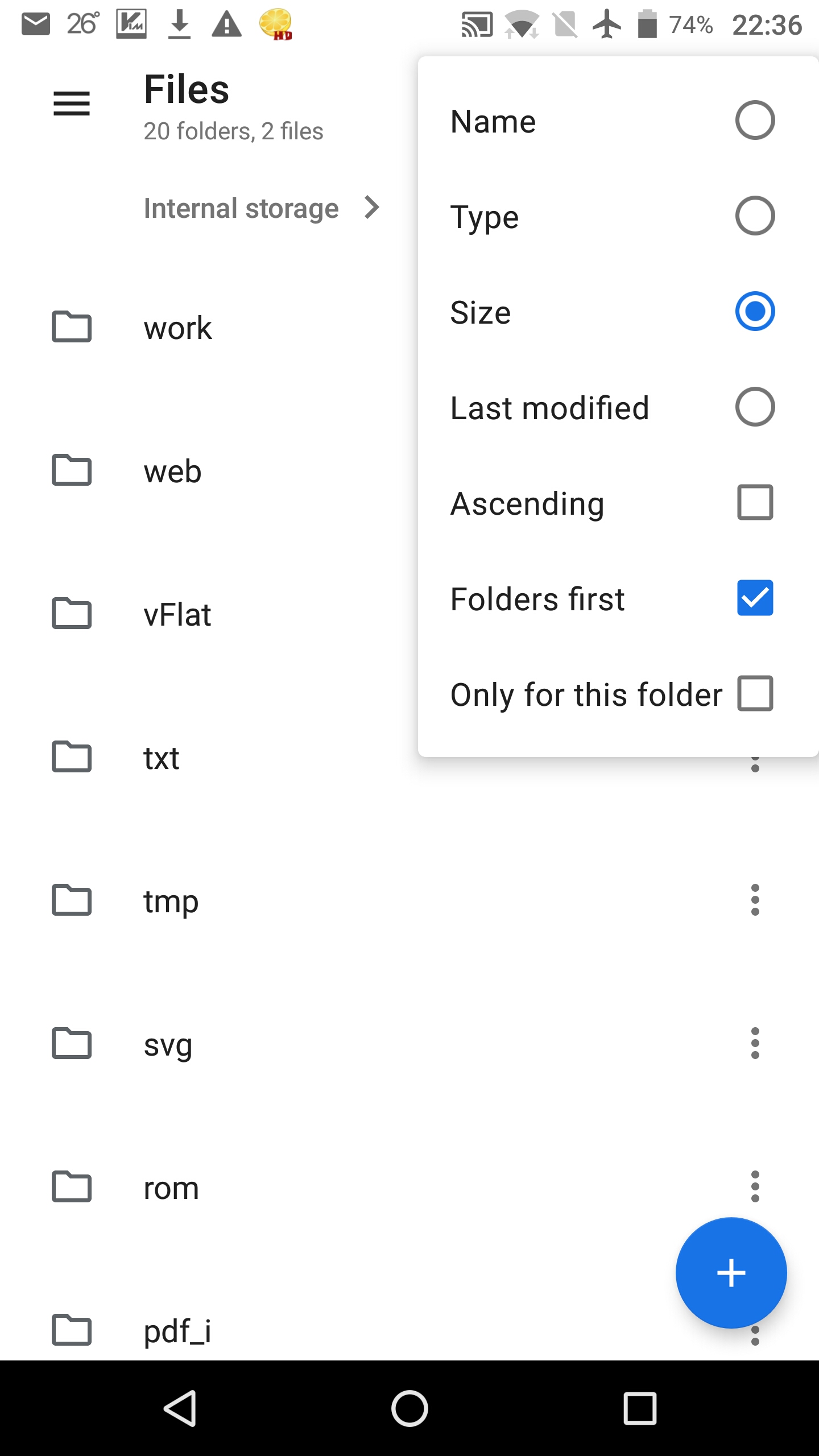
Task: Enable the Ascending checkbox
Action: pos(755,503)
